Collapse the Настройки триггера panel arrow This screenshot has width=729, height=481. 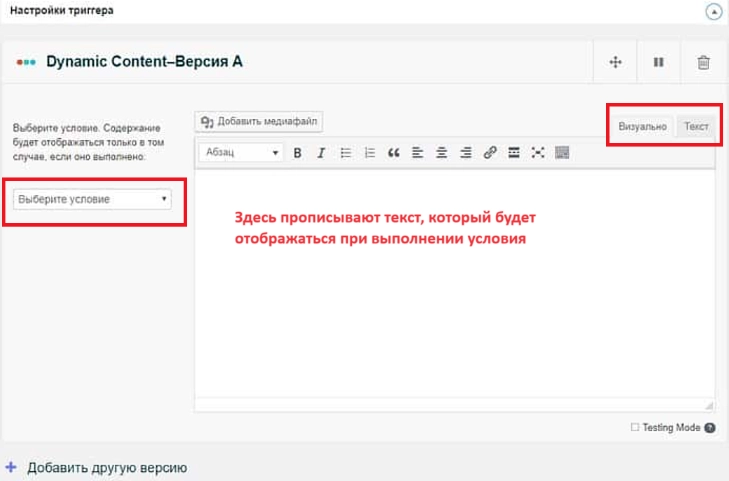click(713, 12)
